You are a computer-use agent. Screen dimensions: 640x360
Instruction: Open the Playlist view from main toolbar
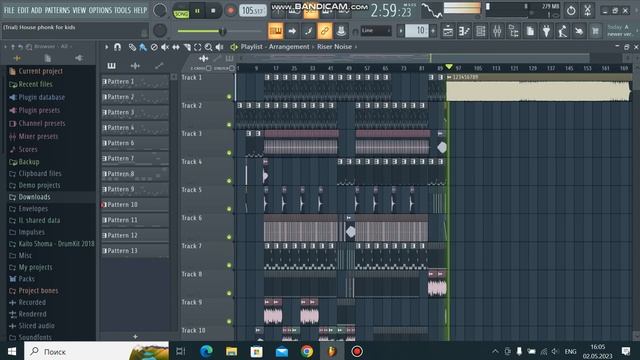point(448,31)
